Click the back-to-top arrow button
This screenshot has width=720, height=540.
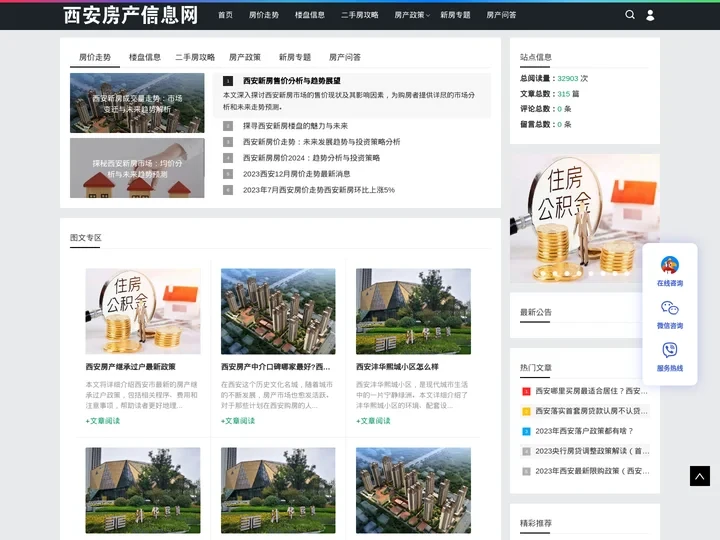point(700,476)
